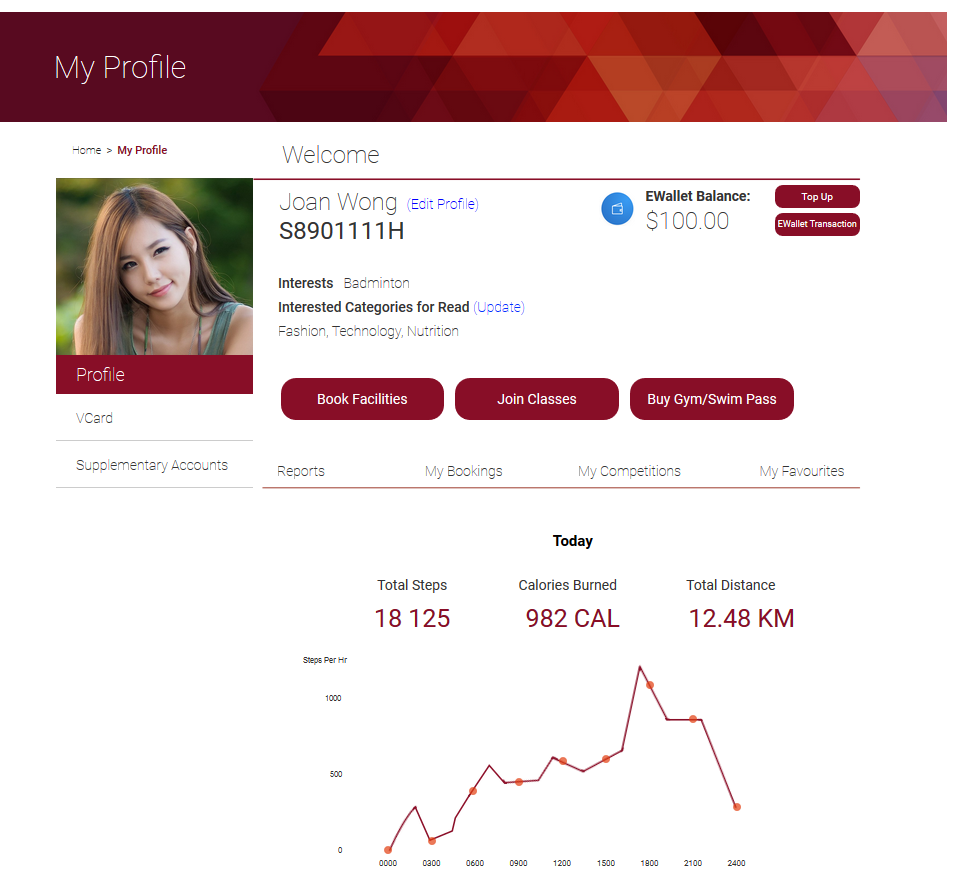Click the EWallet balance amount $100.00
The image size is (953, 873).
687,221
